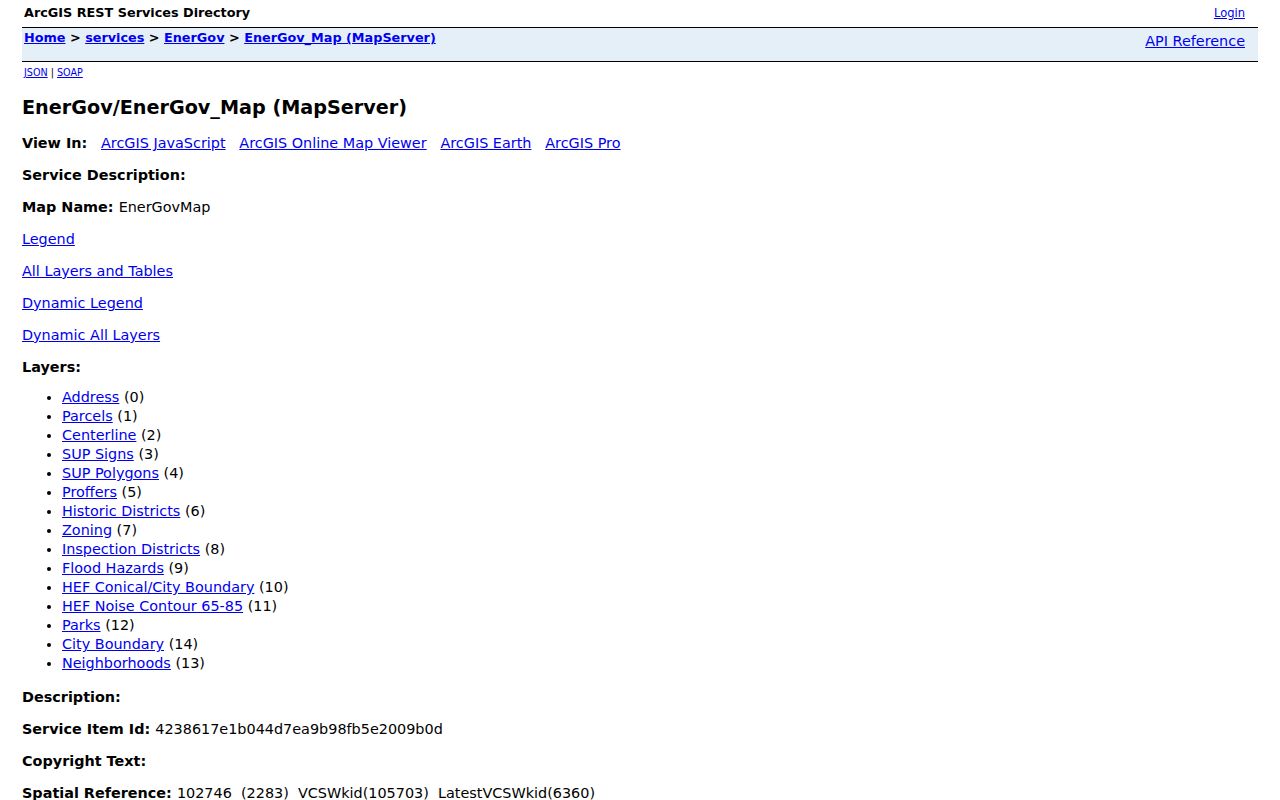
Task: Open Dynamic All Layers link
Action: point(91,335)
